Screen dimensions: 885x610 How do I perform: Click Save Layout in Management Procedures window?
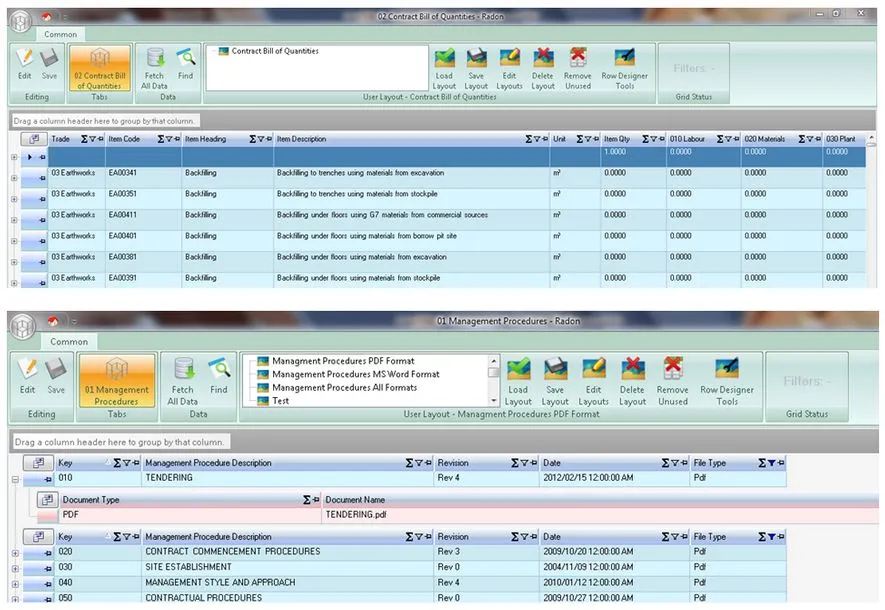point(555,381)
